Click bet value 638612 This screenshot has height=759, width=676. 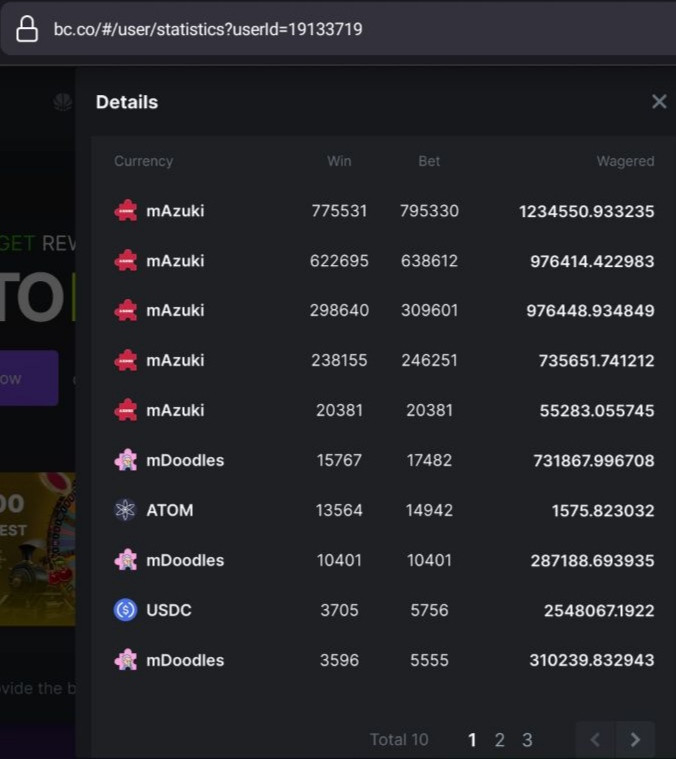429,261
